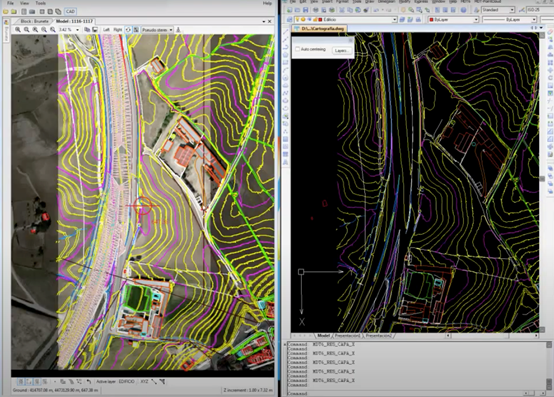The image size is (554, 397).
Task: Click the blue Help circle icon
Action: click(x=463, y=10)
